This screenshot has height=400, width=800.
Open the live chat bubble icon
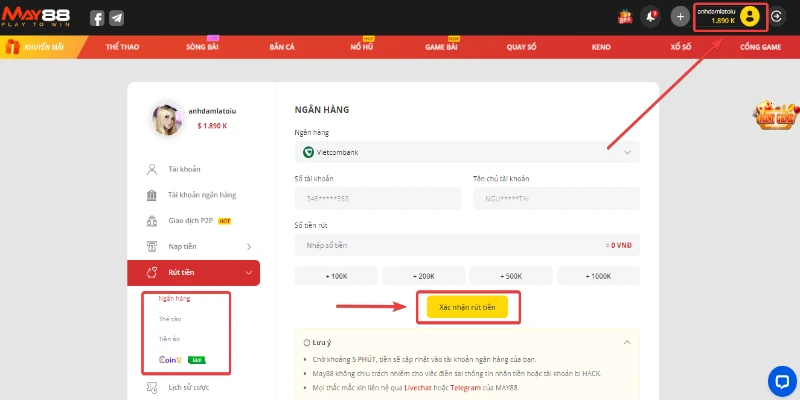[780, 379]
